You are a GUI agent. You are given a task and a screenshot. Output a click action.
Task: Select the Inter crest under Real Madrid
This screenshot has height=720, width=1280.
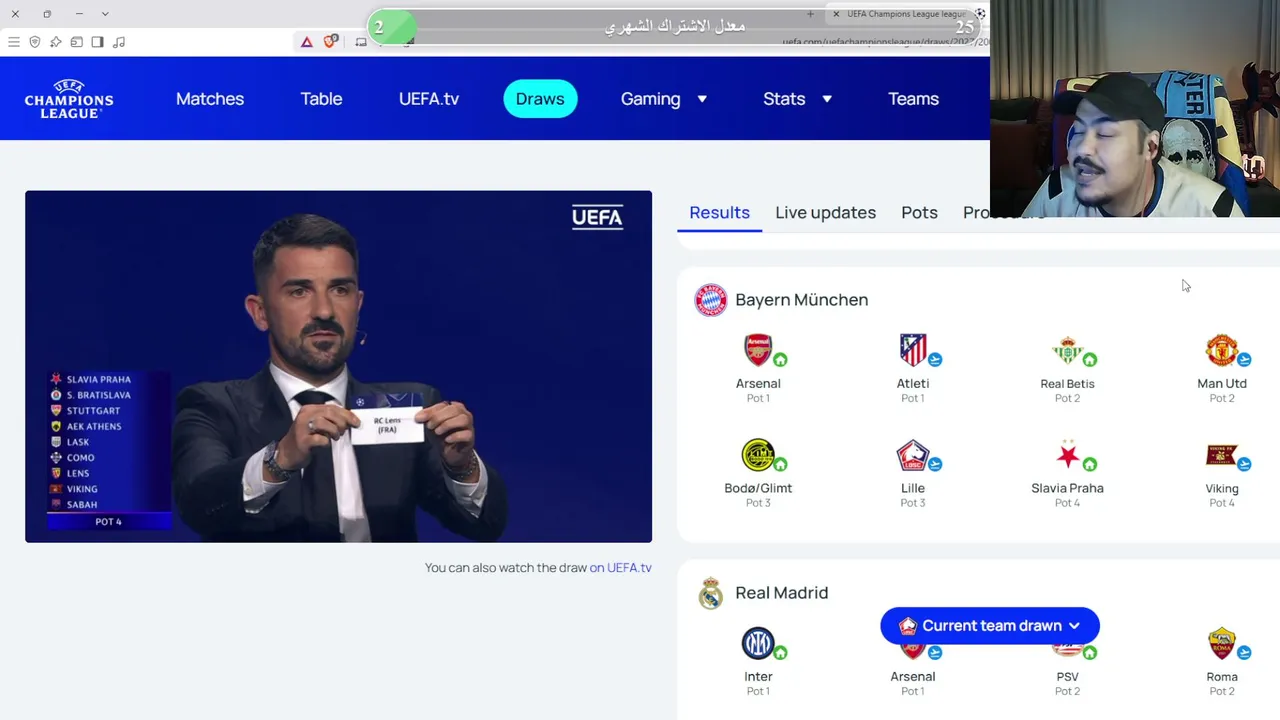(758, 643)
